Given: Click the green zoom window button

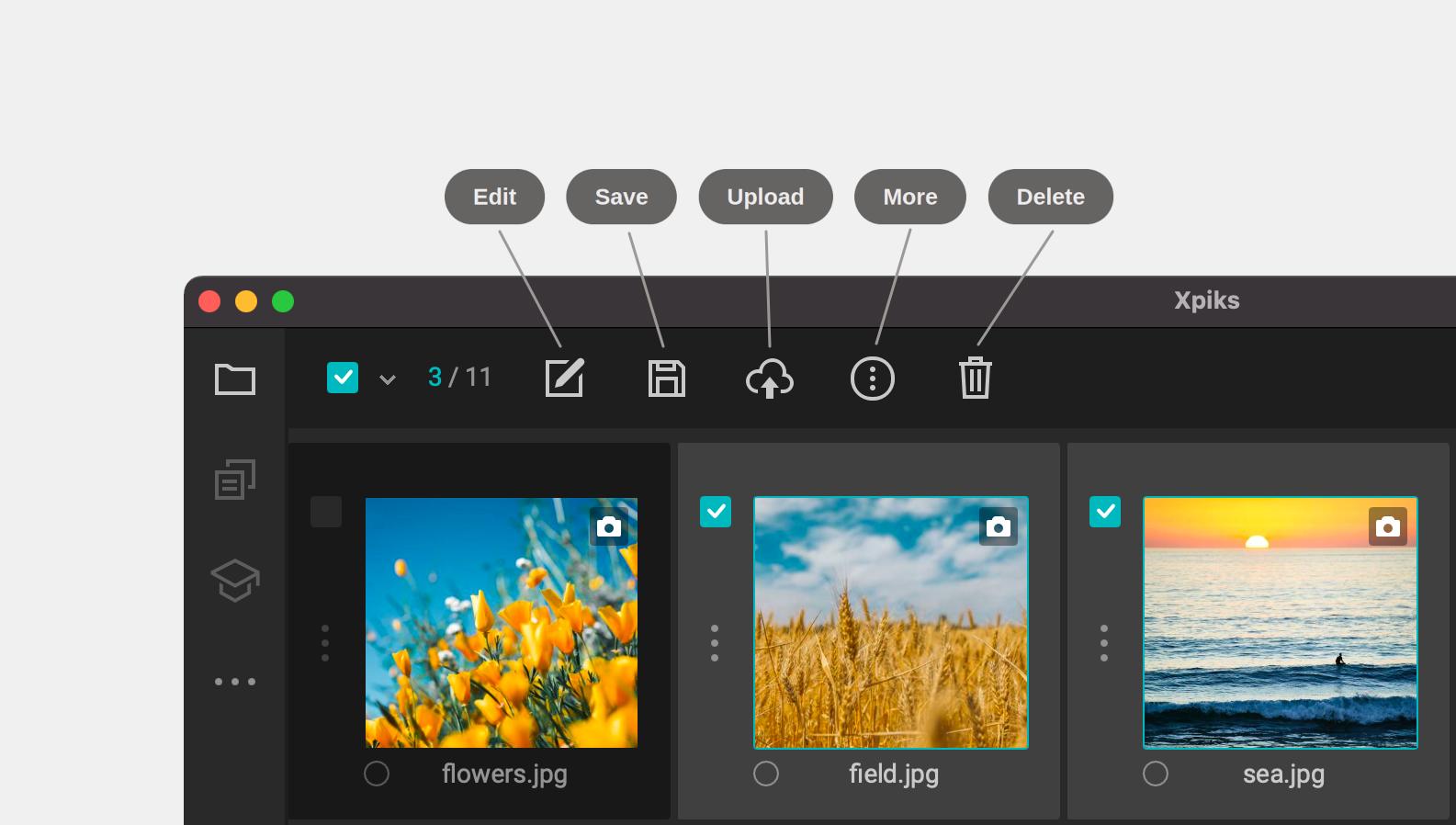Looking at the screenshot, I should coord(283,301).
